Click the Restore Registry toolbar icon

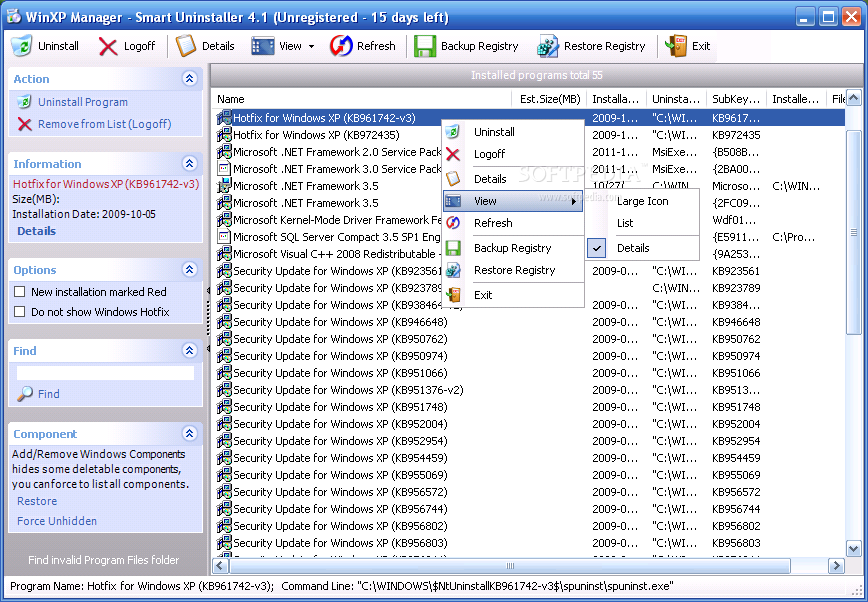547,47
